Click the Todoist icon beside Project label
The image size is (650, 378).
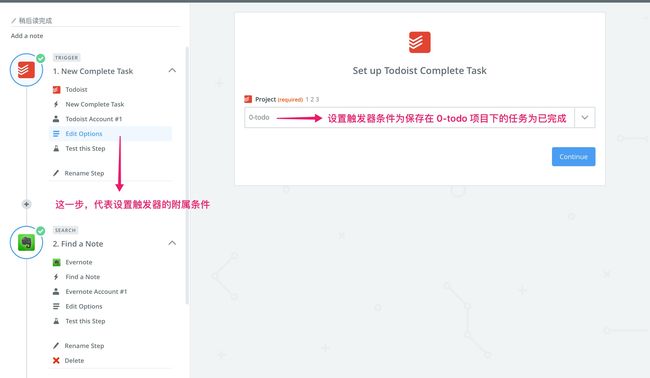pos(248,99)
